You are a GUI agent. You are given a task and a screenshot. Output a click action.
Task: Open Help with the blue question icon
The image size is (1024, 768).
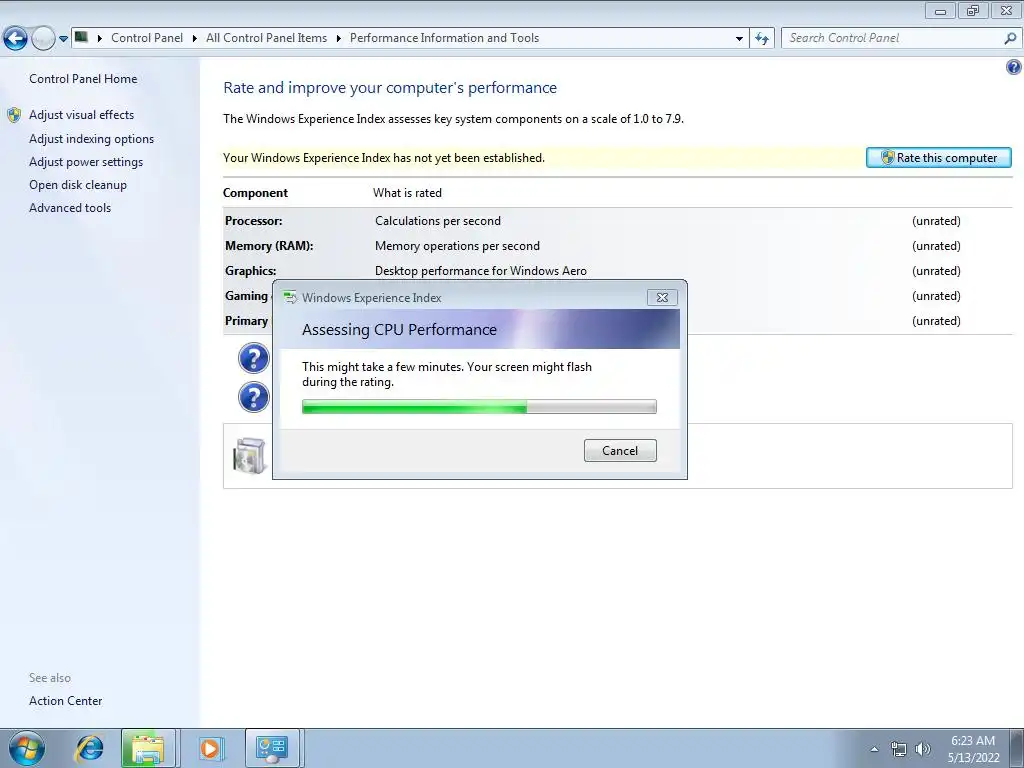(x=1014, y=67)
